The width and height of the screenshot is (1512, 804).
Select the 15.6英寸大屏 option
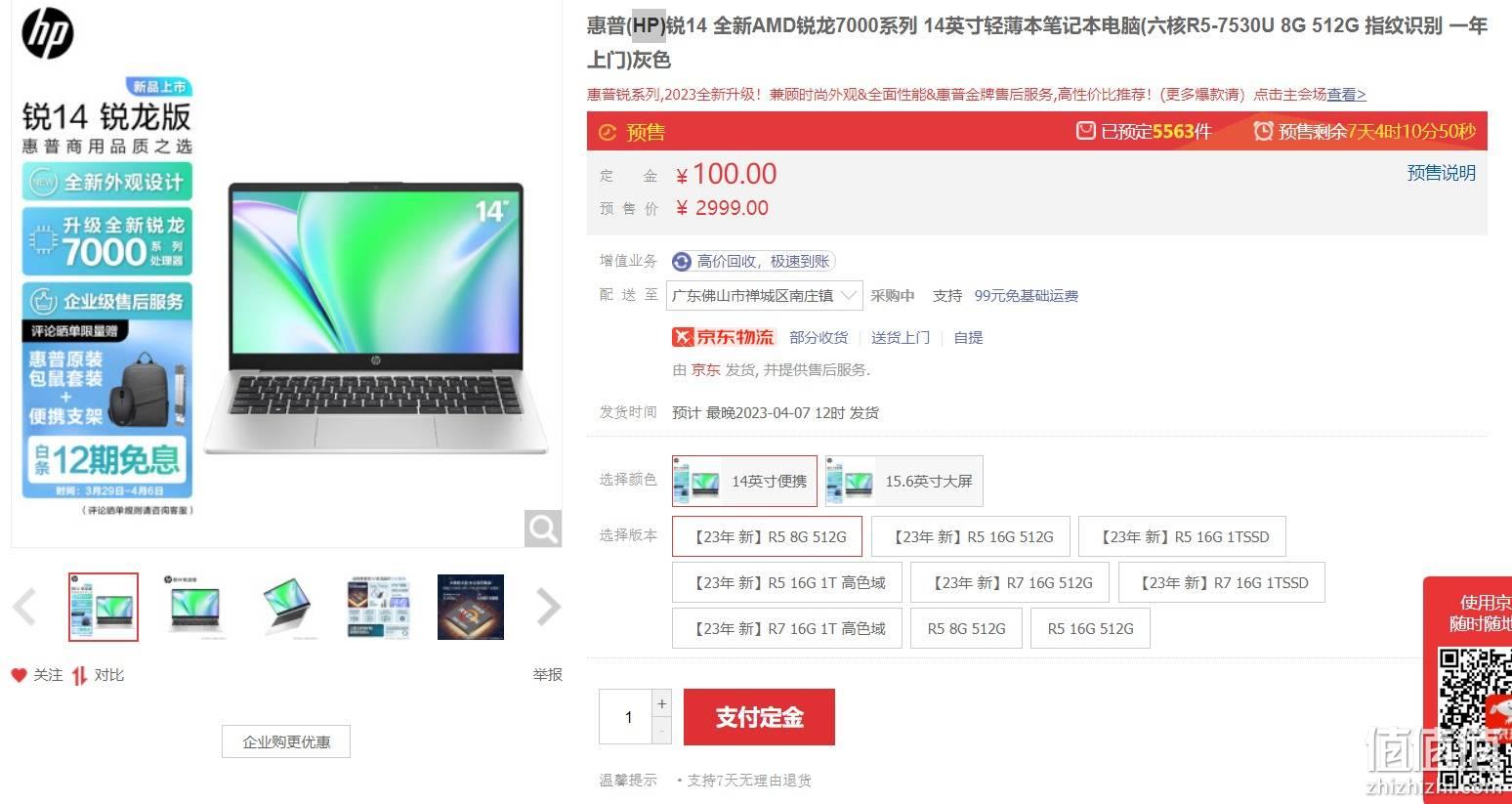[903, 481]
